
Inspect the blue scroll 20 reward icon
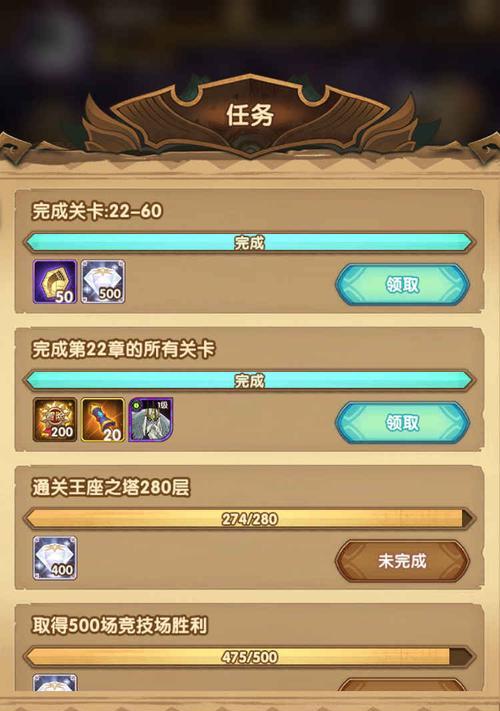[103, 420]
